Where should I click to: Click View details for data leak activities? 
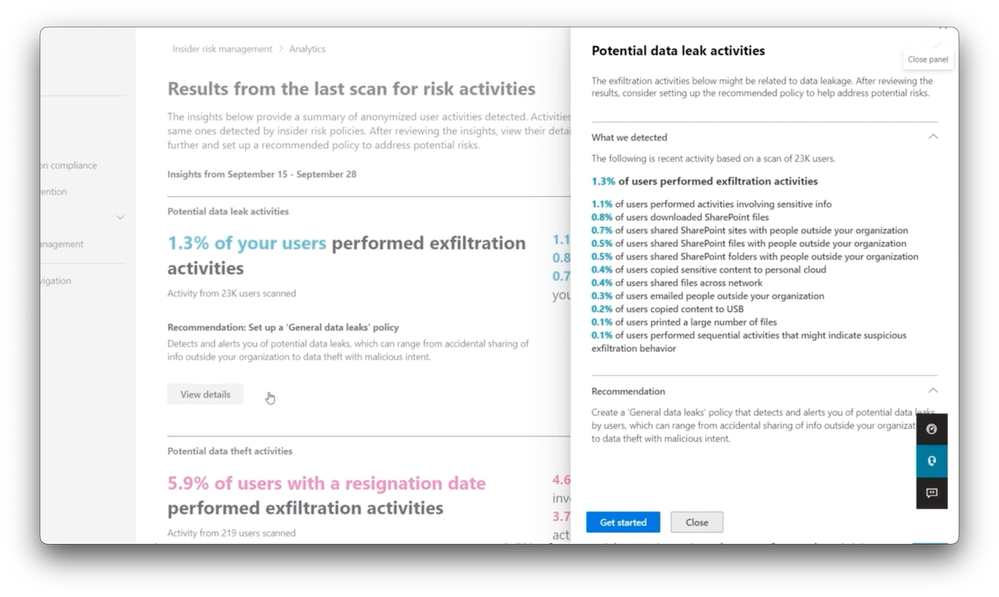pos(205,394)
